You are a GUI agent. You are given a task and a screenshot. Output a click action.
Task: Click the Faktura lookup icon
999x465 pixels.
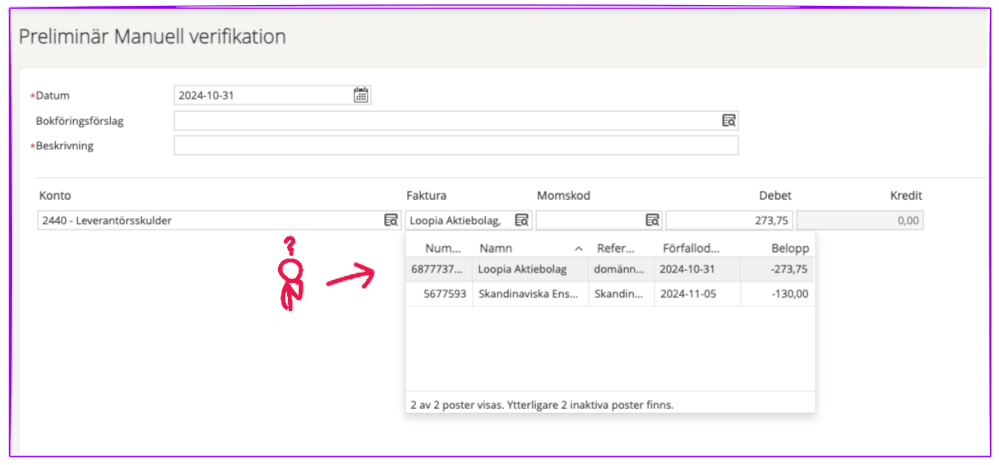point(521,220)
